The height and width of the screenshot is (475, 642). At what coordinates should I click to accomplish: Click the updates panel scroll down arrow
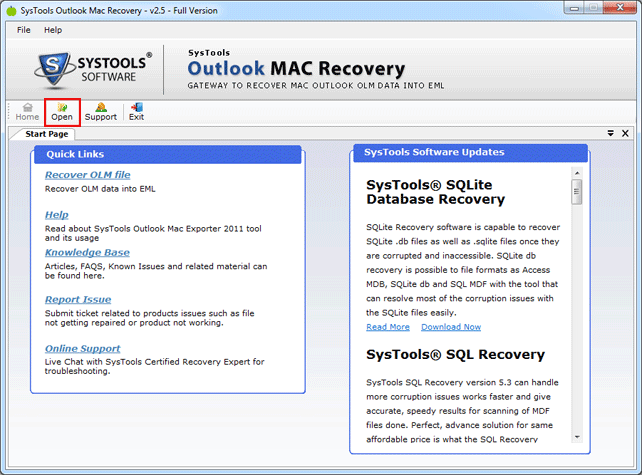coord(577,438)
